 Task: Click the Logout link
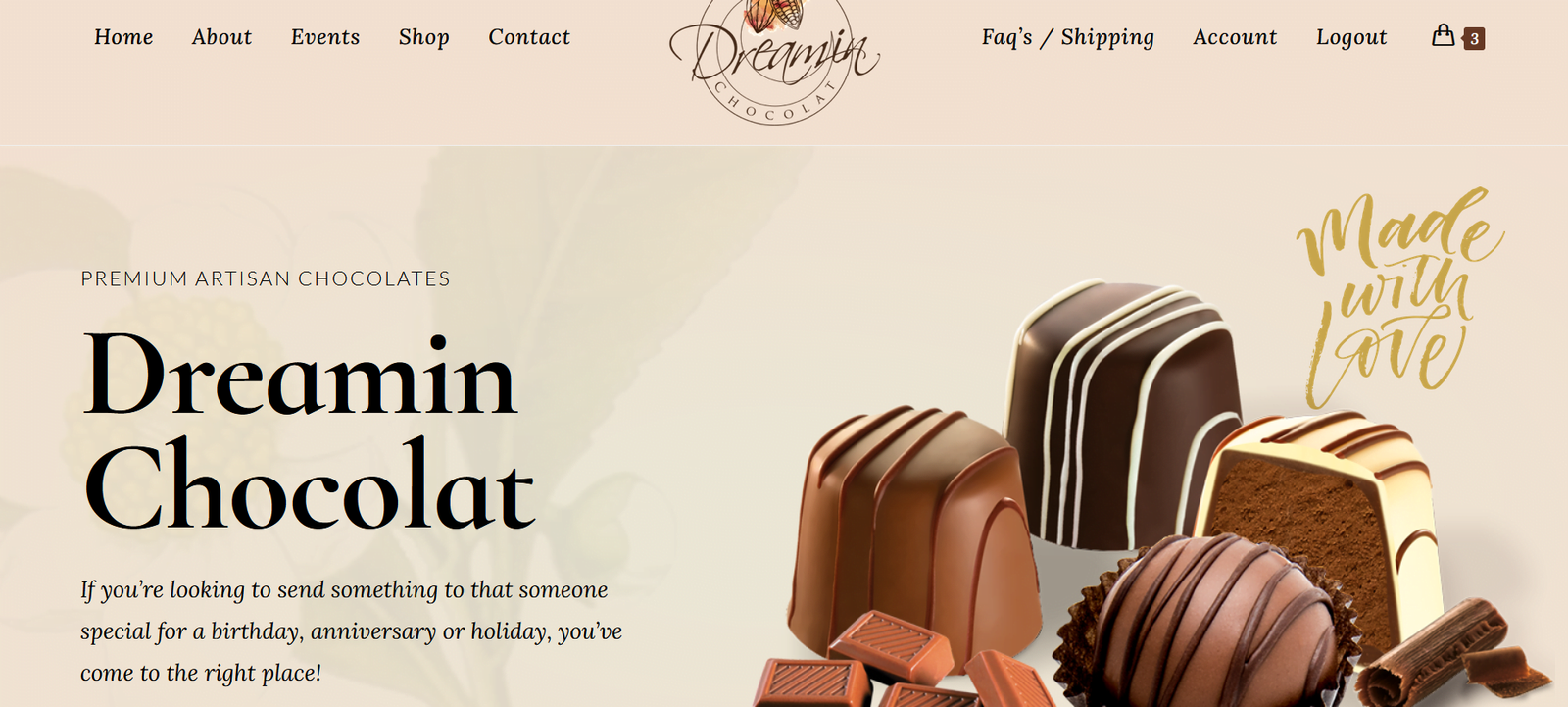coord(1351,37)
